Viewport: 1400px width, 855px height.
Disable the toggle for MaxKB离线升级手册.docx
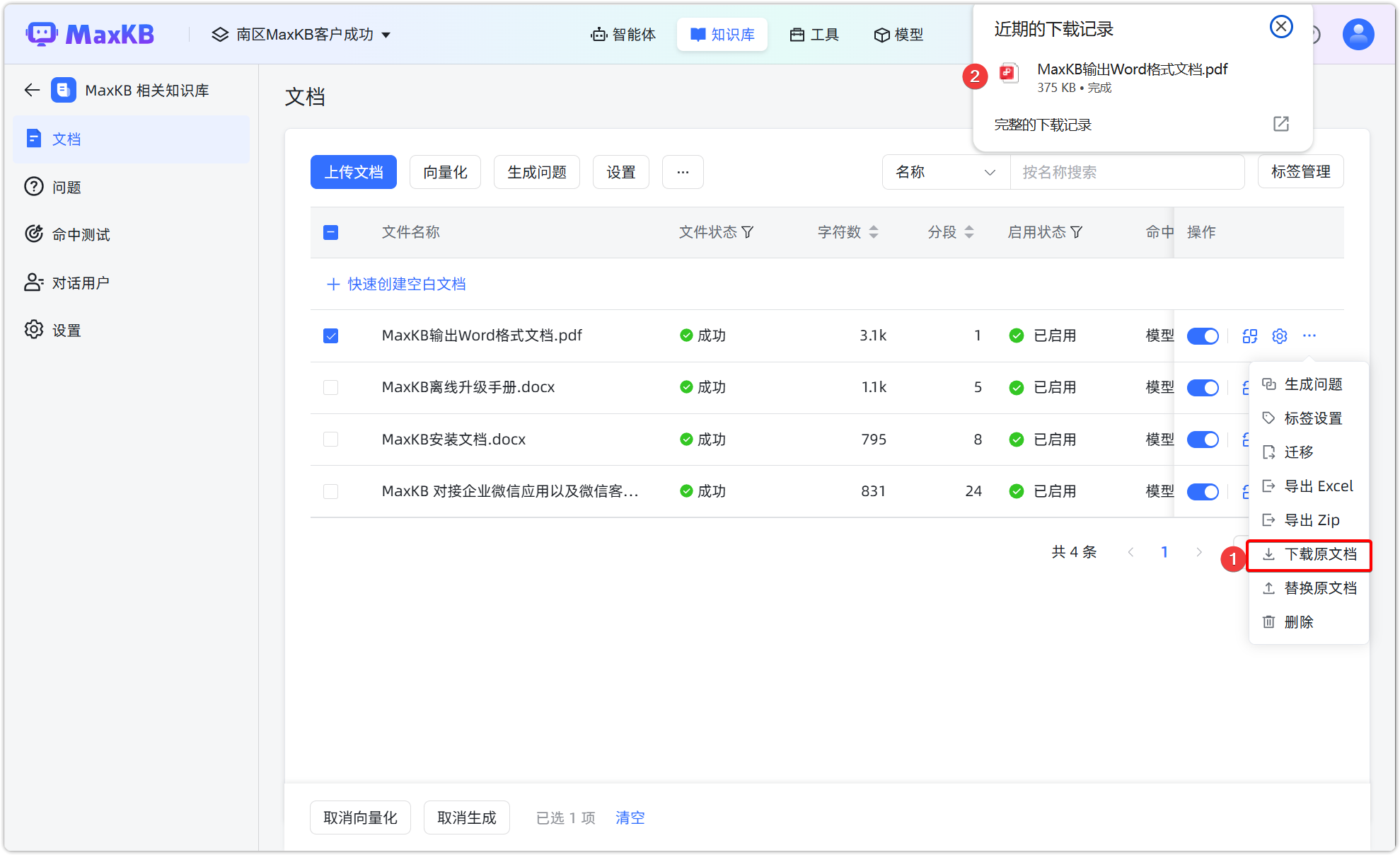1203,387
